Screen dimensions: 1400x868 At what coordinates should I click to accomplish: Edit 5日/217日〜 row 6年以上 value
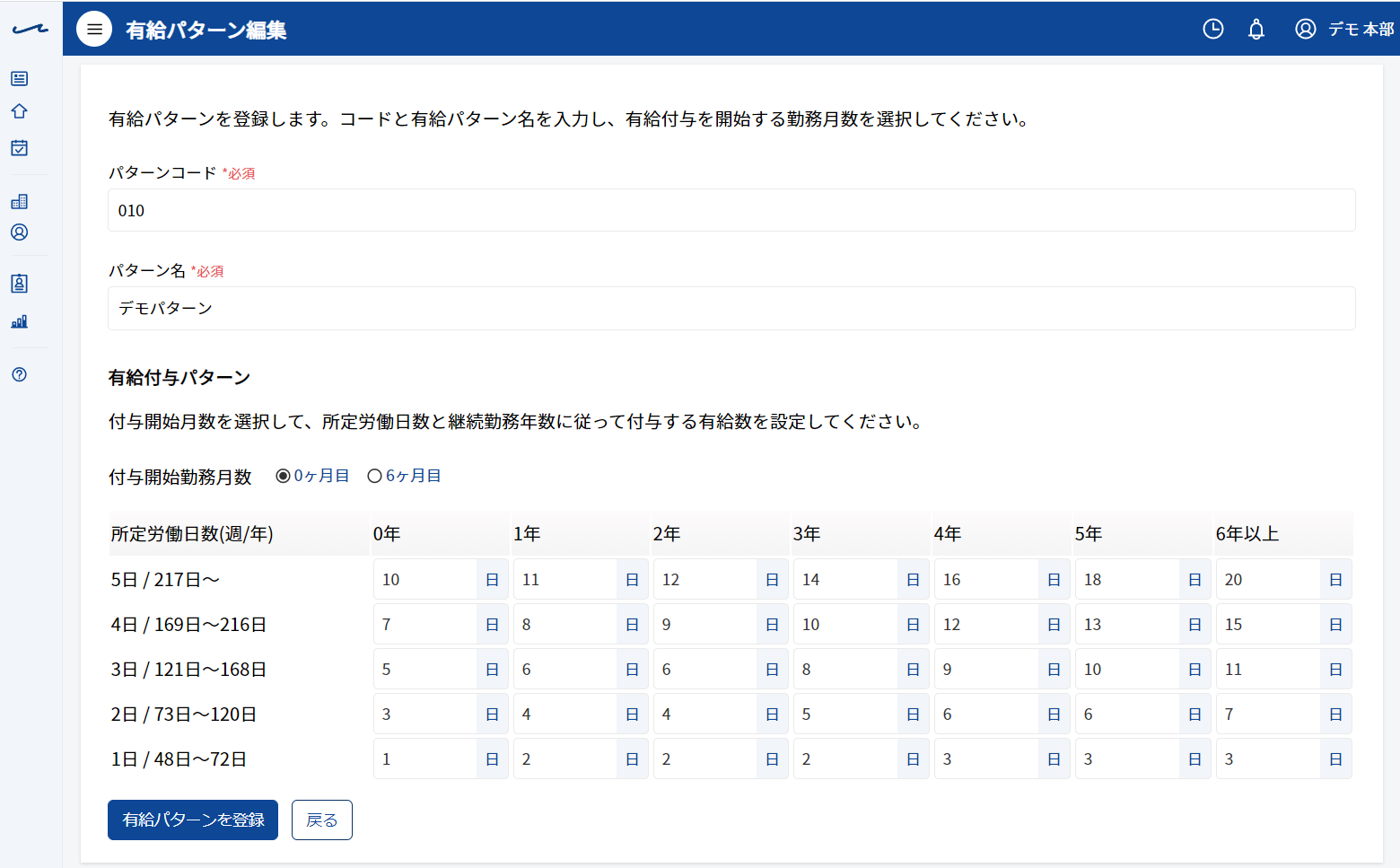[x=1268, y=579]
